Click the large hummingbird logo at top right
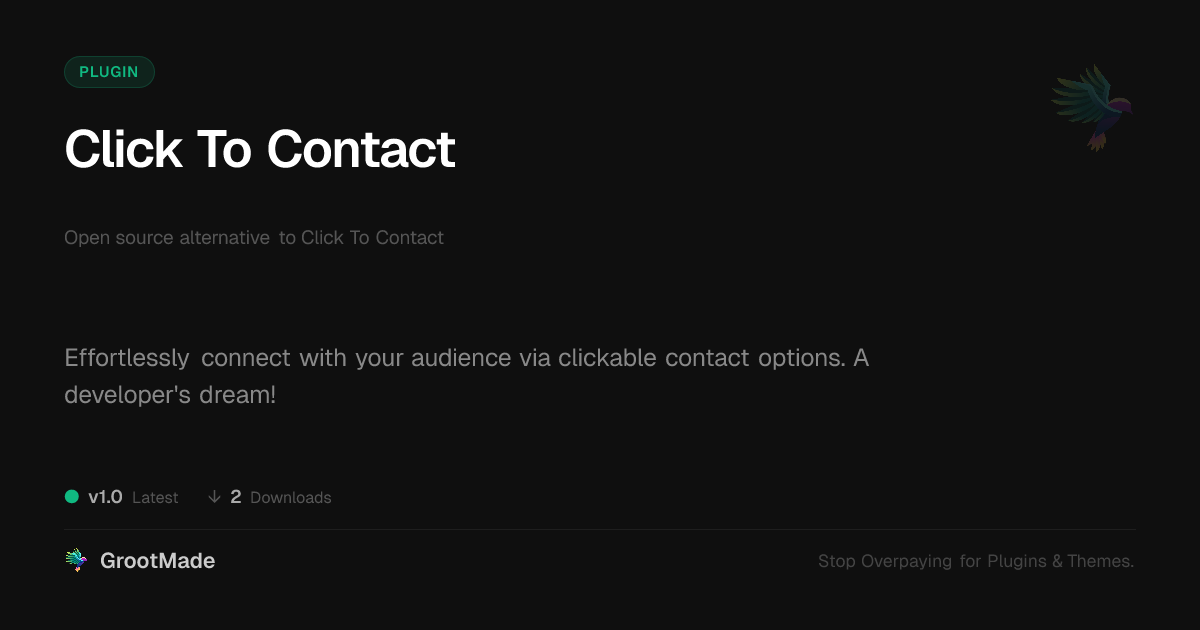The image size is (1200, 630). [1092, 106]
